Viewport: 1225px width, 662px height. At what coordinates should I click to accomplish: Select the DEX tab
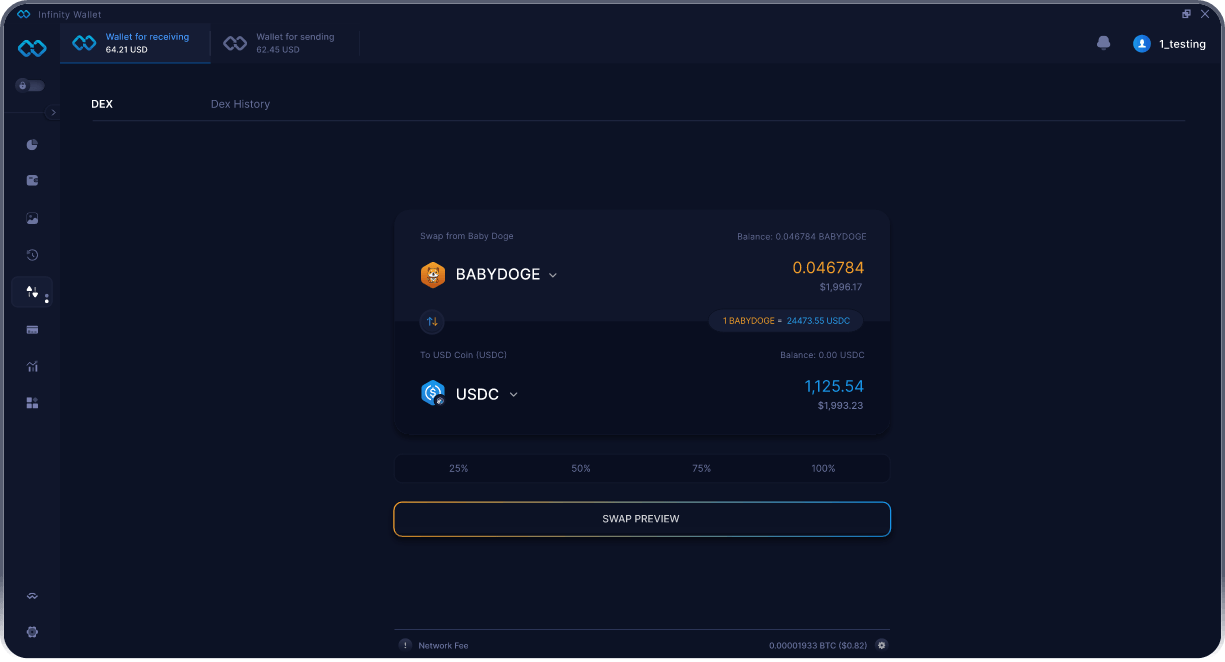[102, 104]
